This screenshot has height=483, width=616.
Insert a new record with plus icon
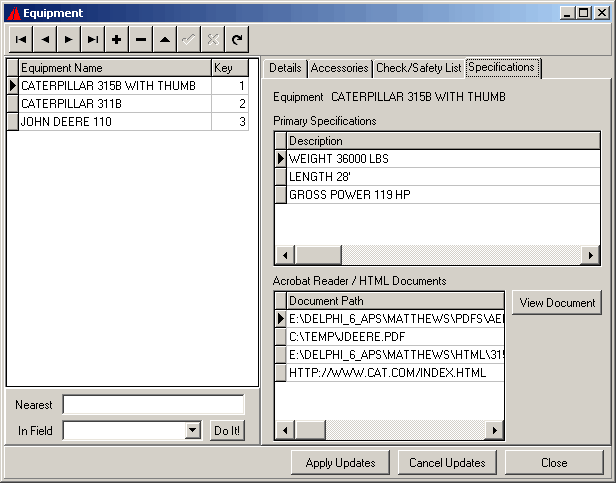117,39
